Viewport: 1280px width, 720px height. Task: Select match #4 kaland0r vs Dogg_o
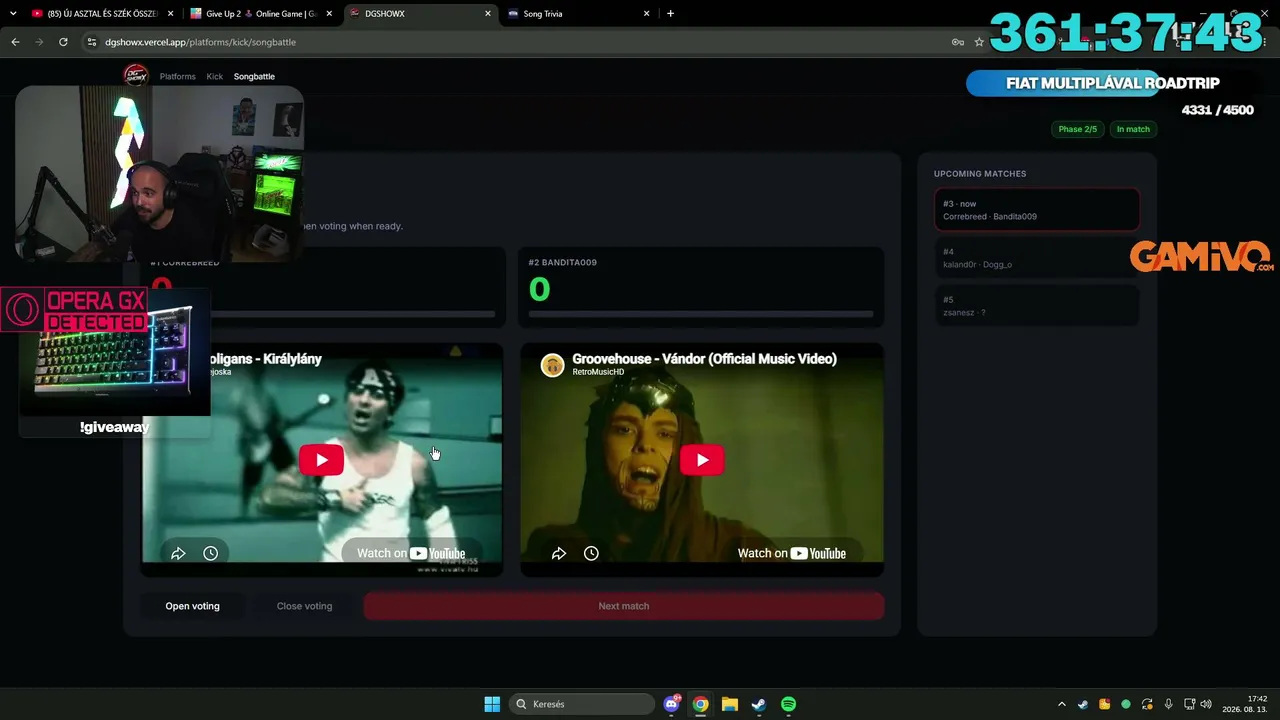(1037, 258)
